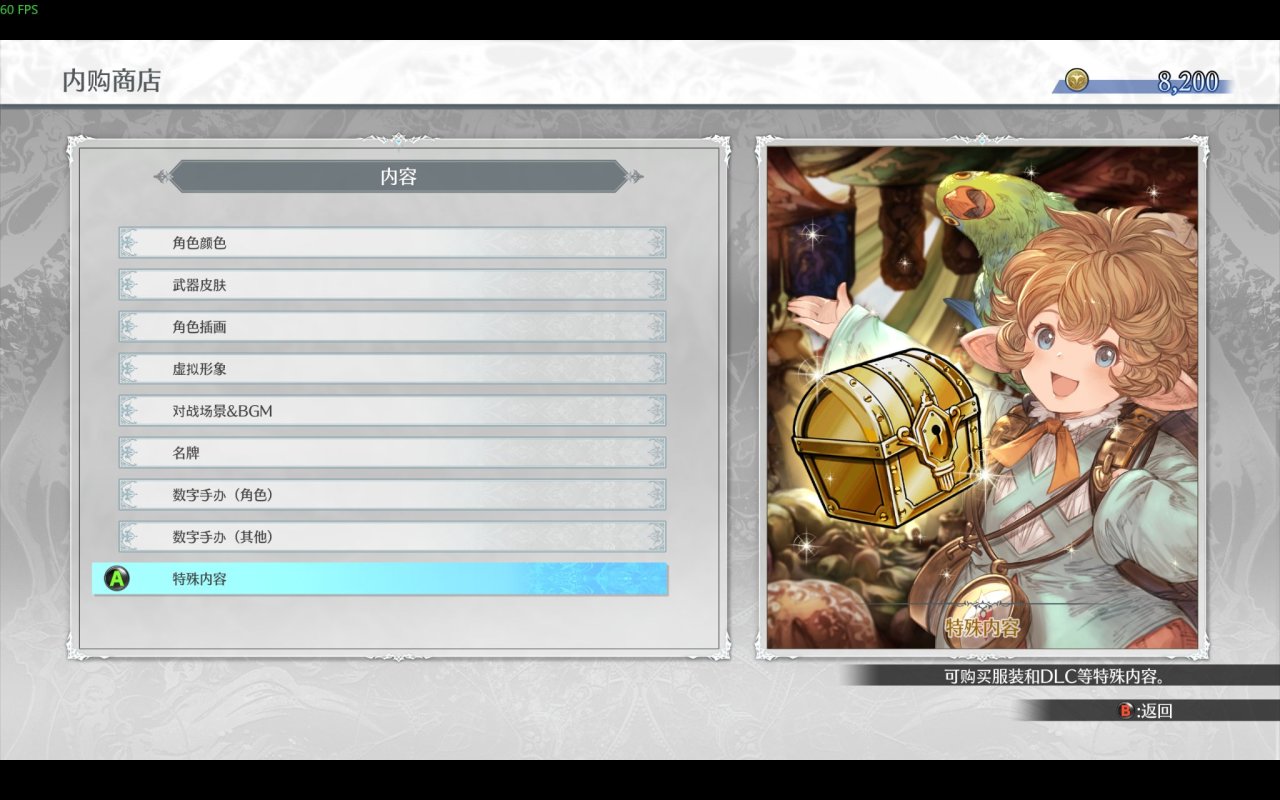
Task: Click the gold coin currency icon
Action: (1076, 80)
